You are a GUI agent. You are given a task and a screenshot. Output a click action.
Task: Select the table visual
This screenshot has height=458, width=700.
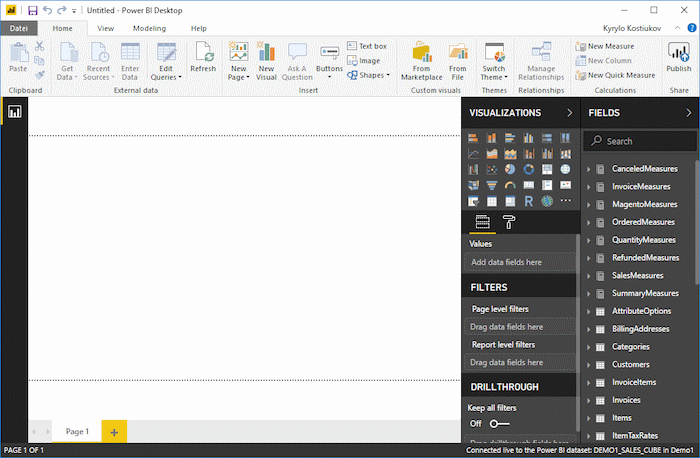[x=492, y=201]
